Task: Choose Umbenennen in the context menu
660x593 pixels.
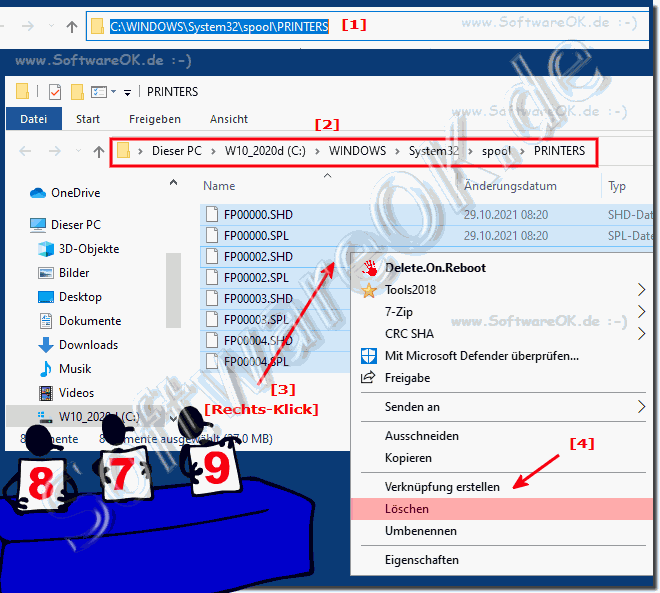Action: point(502,531)
